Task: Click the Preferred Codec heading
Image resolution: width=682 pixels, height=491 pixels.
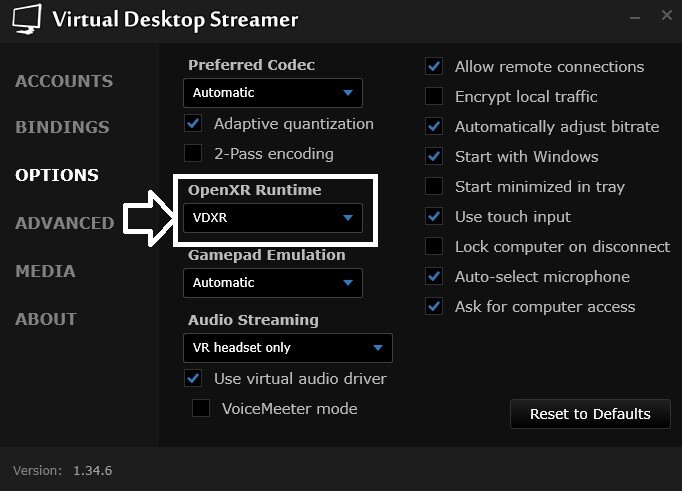Action: pyautogui.click(x=251, y=65)
